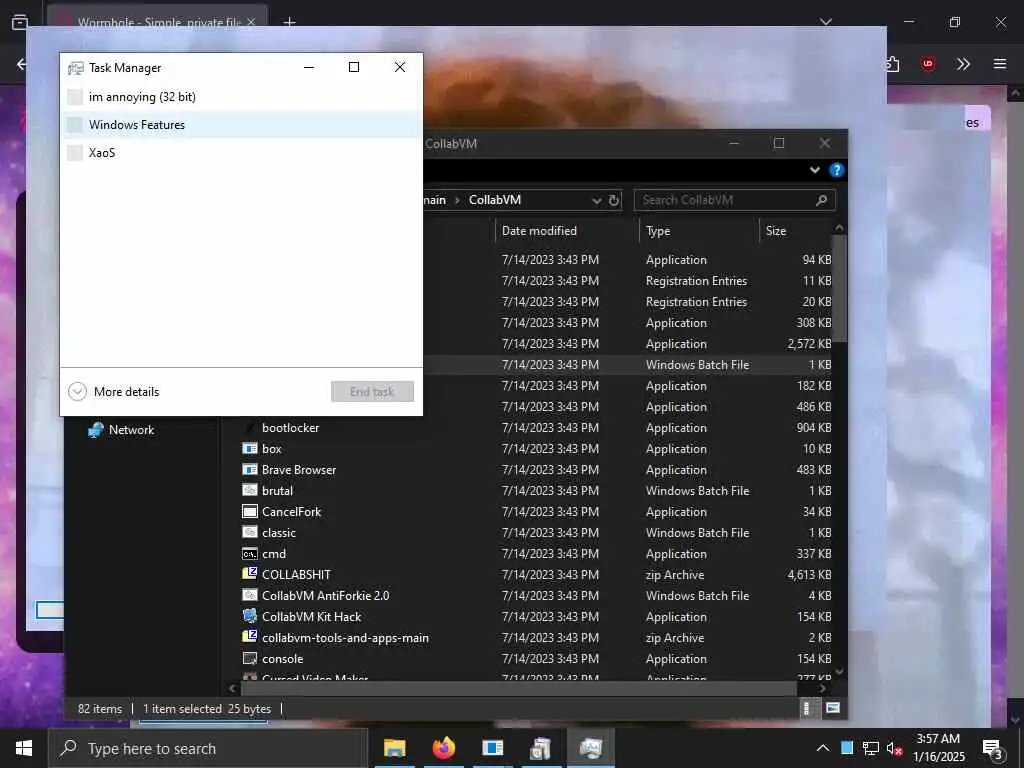Click the search magnifier in CollabVM search
The width and height of the screenshot is (1024, 768).
coord(822,200)
